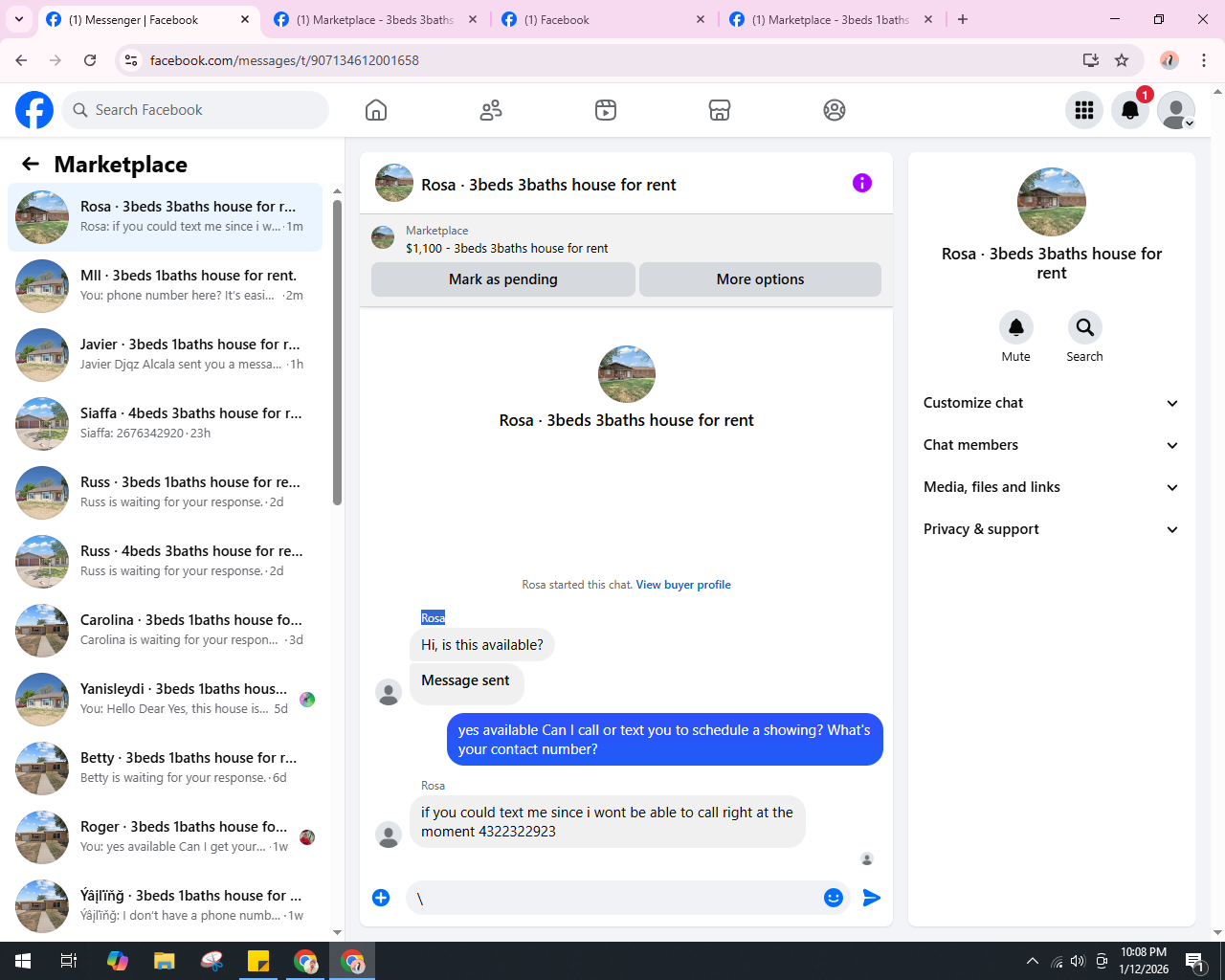The image size is (1225, 980).
Task: Open a new browser tab
Action: pos(963,19)
